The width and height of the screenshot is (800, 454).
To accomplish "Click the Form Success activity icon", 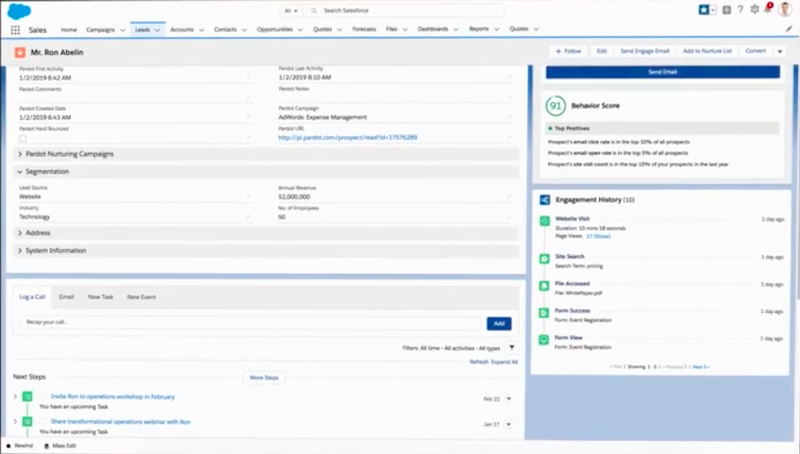I will (544, 313).
